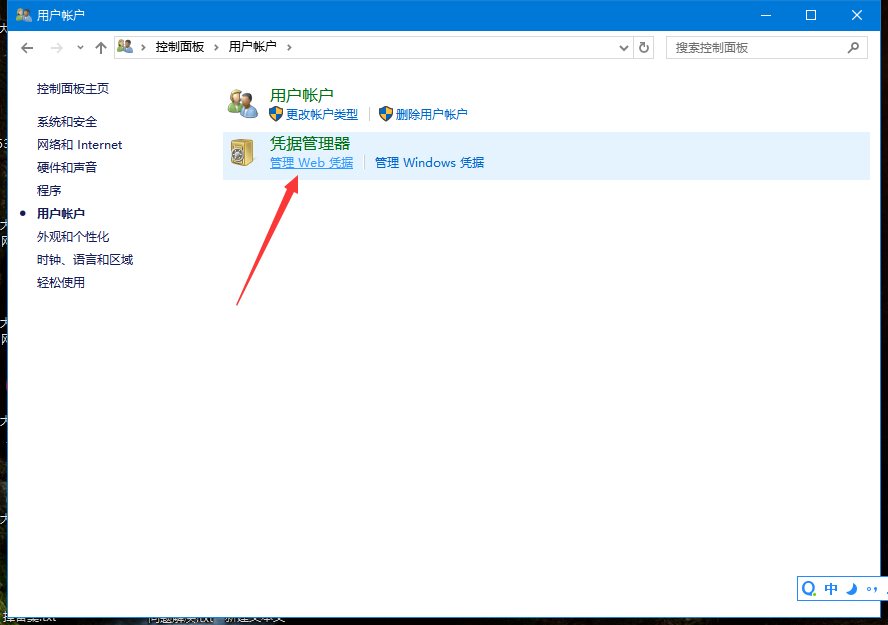The height and width of the screenshot is (625, 888).
Task: Toggle 中 Chinese input mode
Action: click(x=831, y=589)
